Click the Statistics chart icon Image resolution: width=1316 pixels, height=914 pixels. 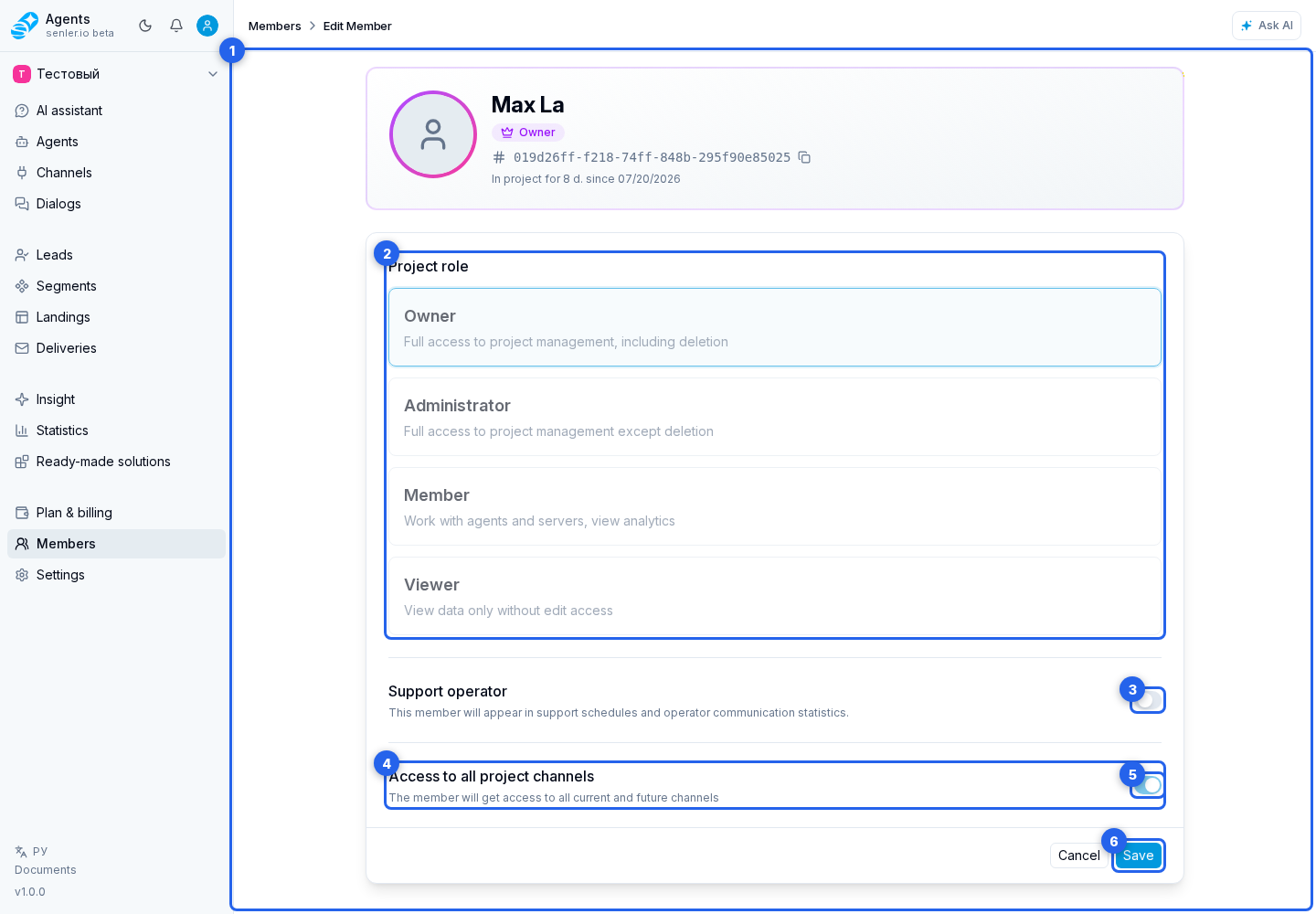point(22,430)
